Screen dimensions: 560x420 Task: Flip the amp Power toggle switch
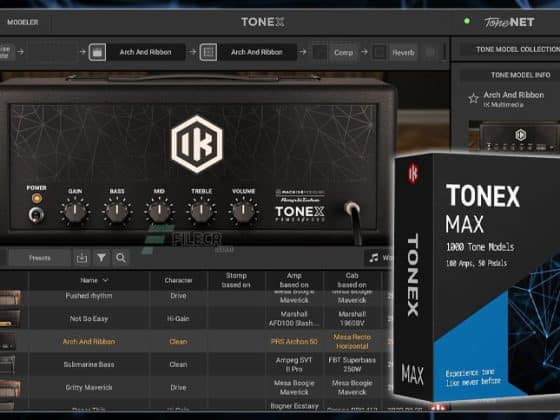coord(36,214)
